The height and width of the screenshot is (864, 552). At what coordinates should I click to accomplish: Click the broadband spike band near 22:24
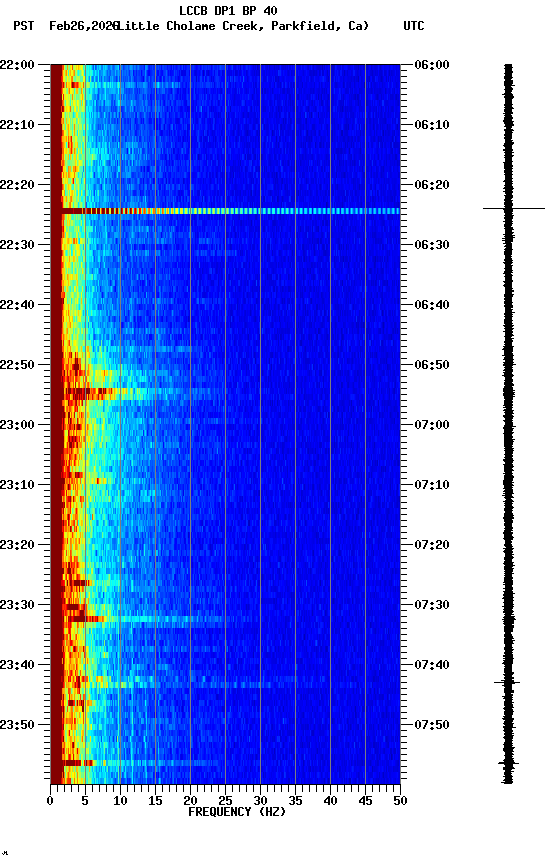pos(225,211)
